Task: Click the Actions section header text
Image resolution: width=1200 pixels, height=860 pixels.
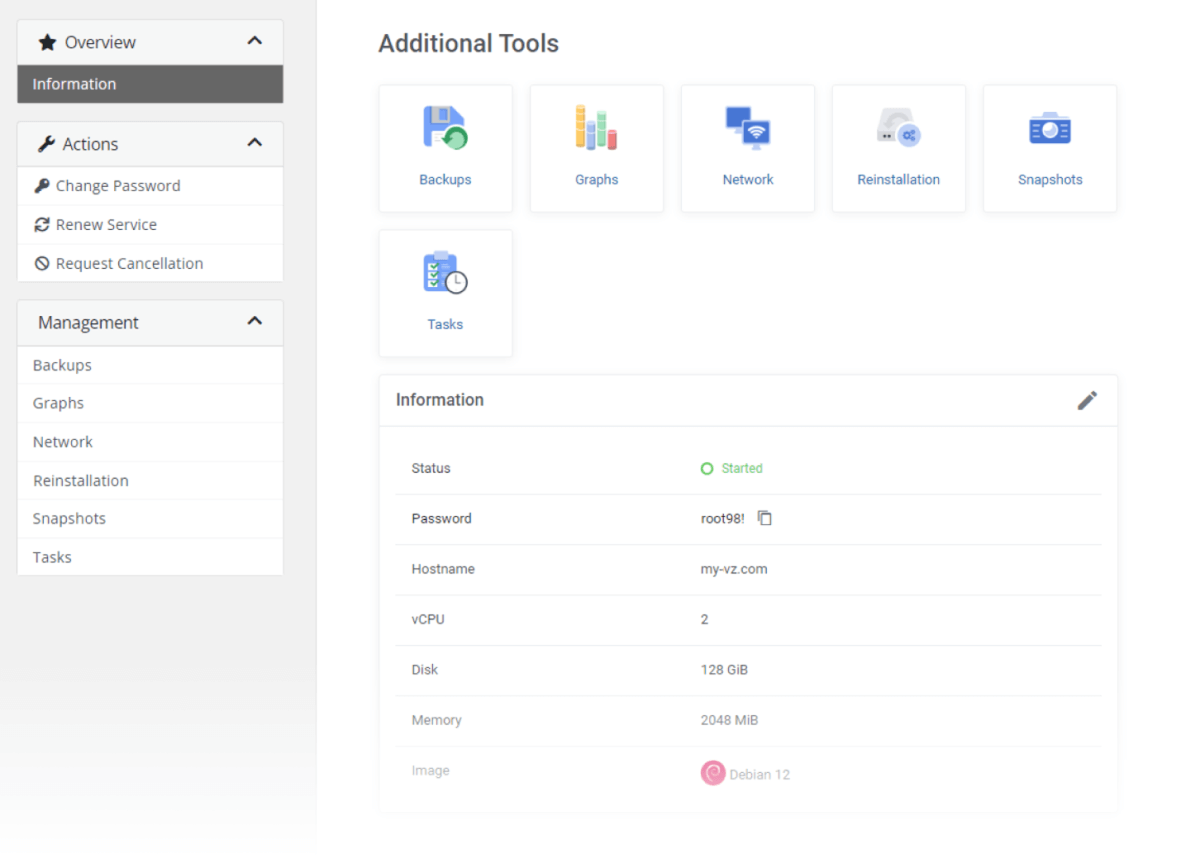Action: (x=90, y=144)
